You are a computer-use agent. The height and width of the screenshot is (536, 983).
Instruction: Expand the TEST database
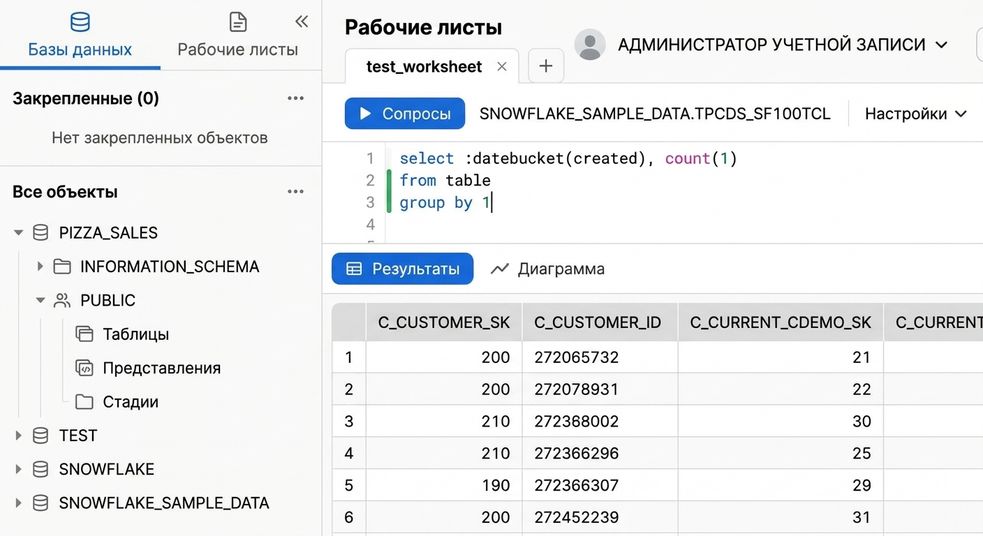pos(18,435)
